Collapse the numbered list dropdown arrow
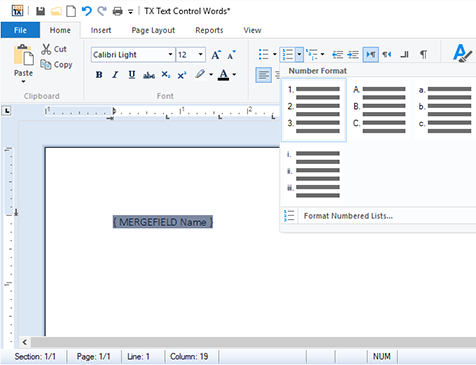Image resolution: width=476 pixels, height=365 pixels. click(299, 54)
